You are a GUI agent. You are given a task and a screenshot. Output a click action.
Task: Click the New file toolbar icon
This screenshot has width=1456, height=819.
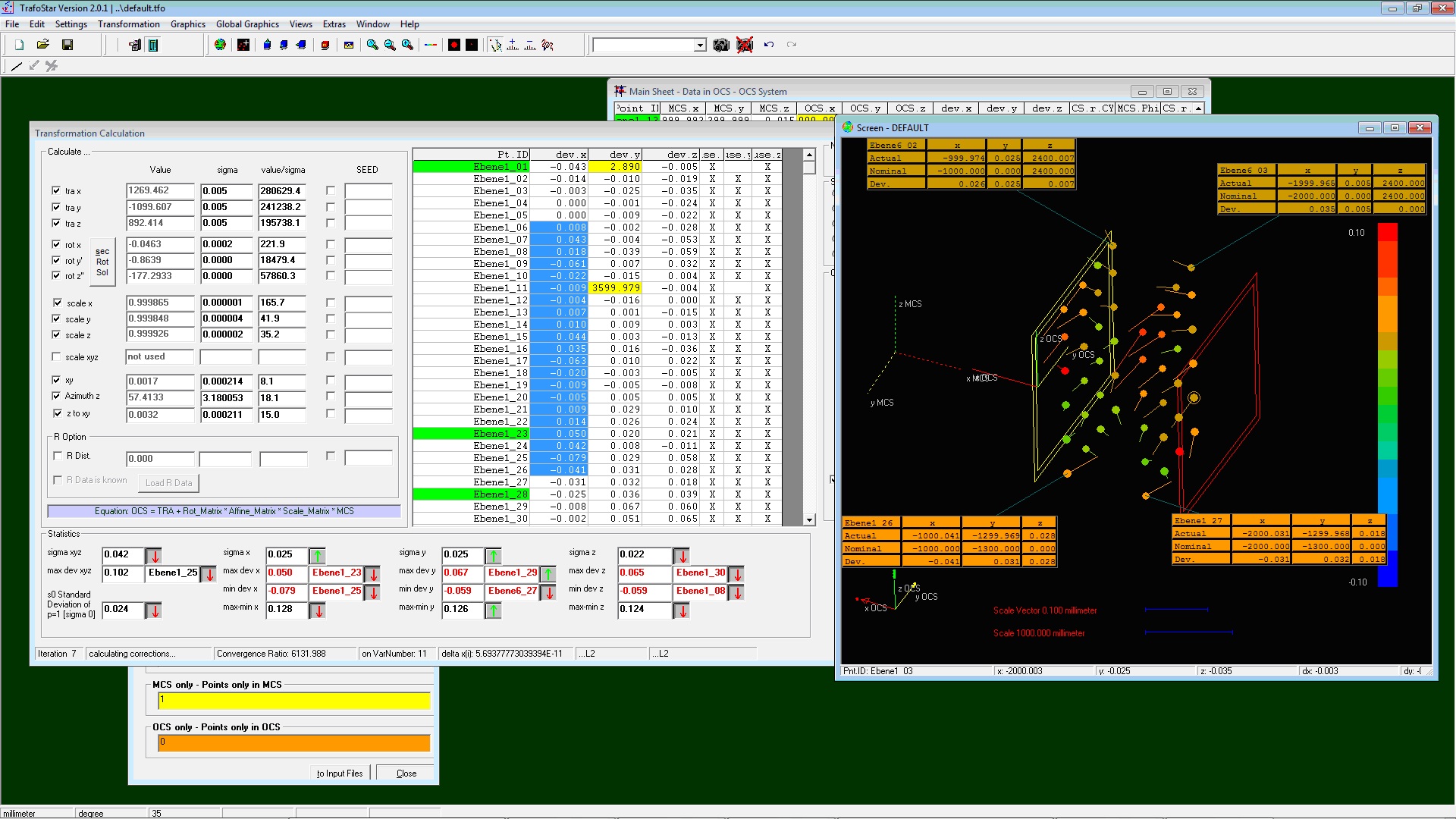[x=20, y=45]
